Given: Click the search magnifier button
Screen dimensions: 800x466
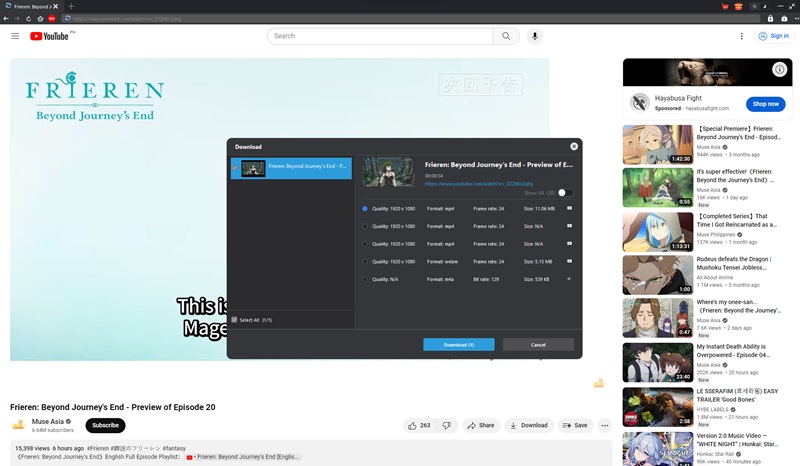Looking at the screenshot, I should (x=506, y=36).
